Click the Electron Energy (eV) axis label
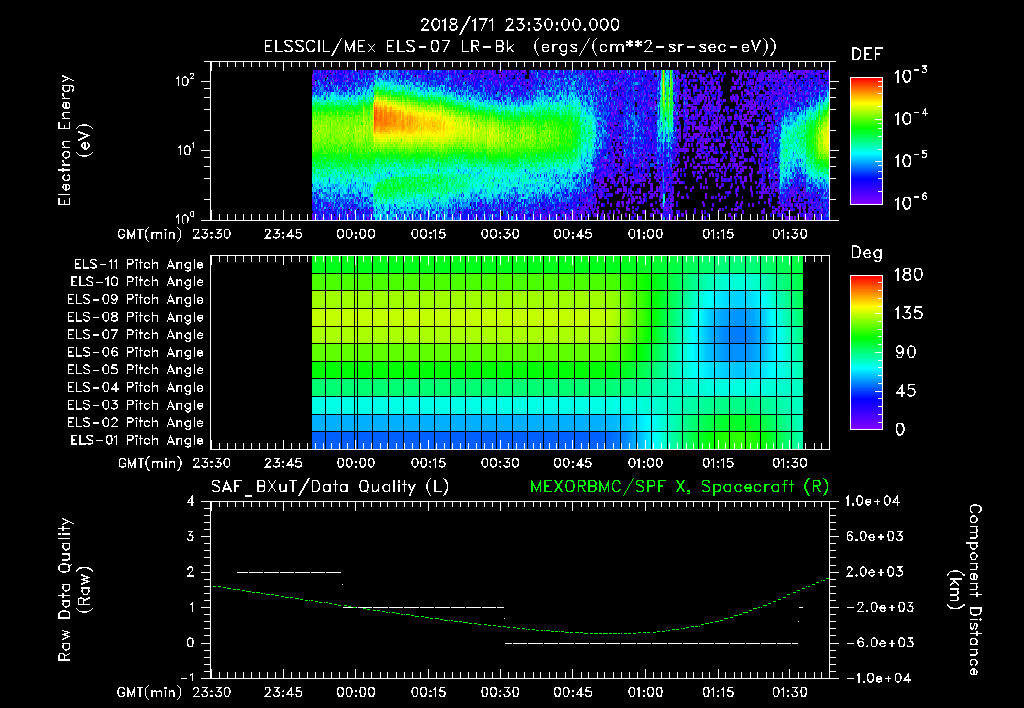The width and height of the screenshot is (1024, 708). 74,140
